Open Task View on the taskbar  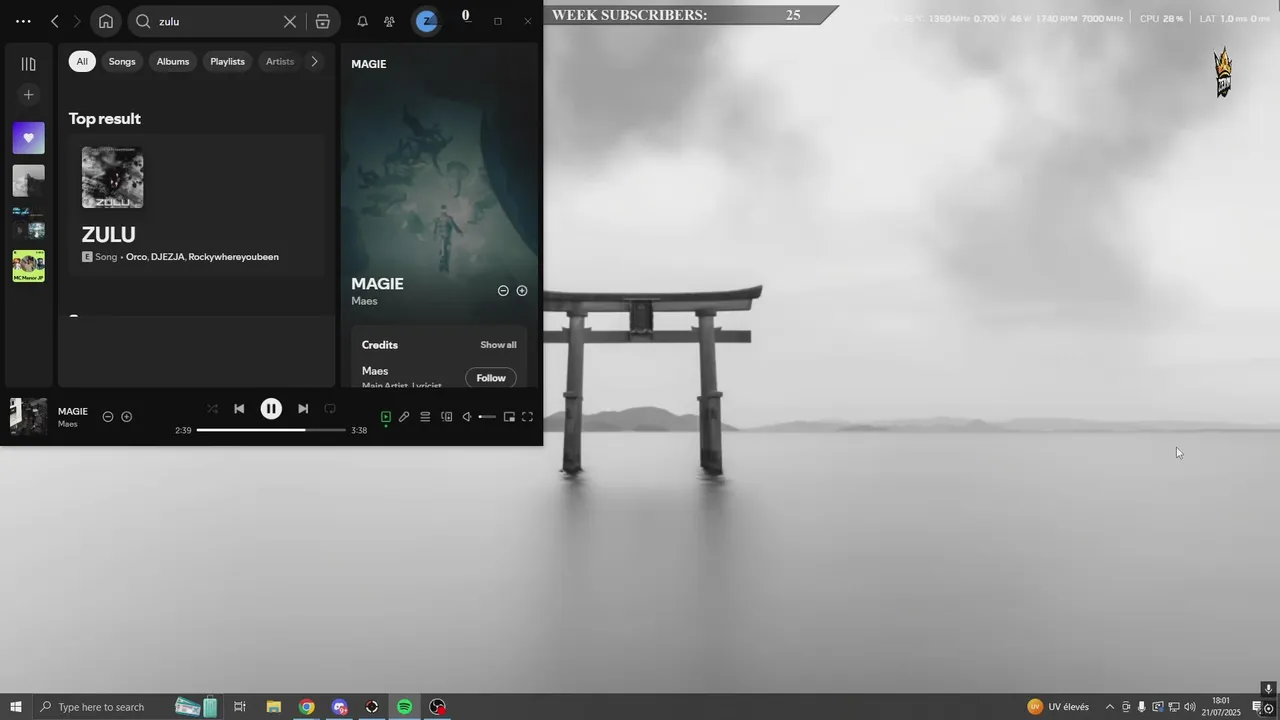tap(240, 707)
